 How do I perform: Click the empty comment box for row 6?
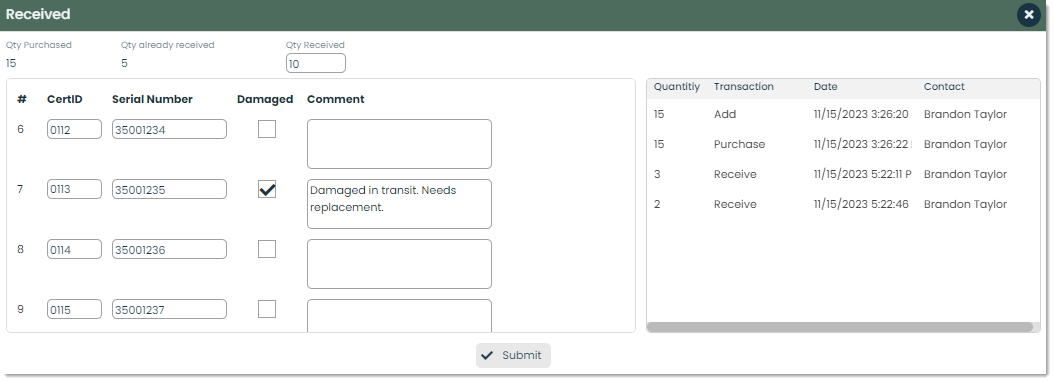click(399, 144)
